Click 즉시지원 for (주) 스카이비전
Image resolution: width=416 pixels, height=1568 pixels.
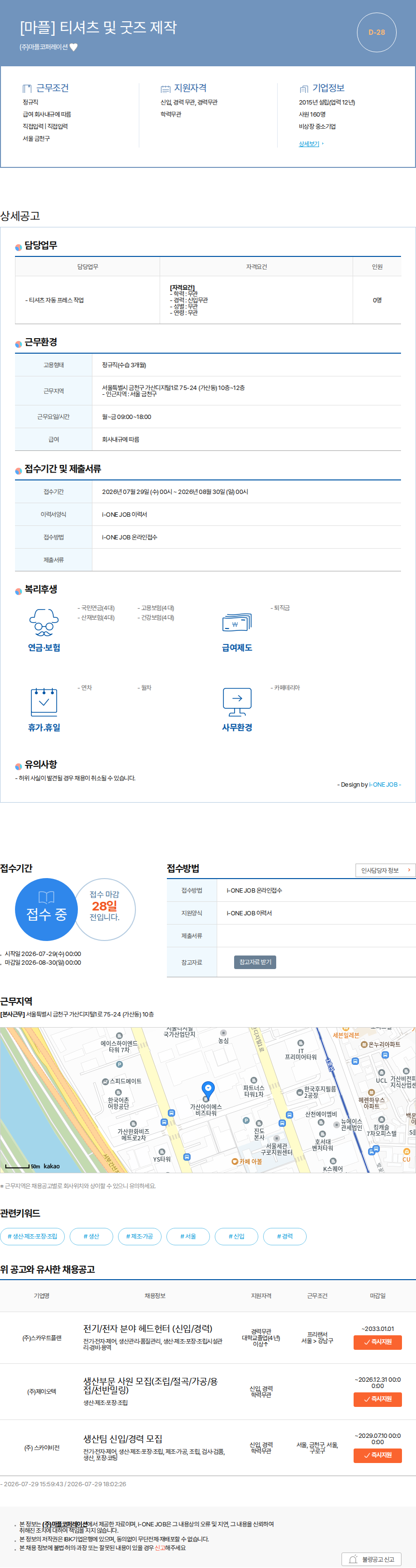click(x=377, y=1455)
